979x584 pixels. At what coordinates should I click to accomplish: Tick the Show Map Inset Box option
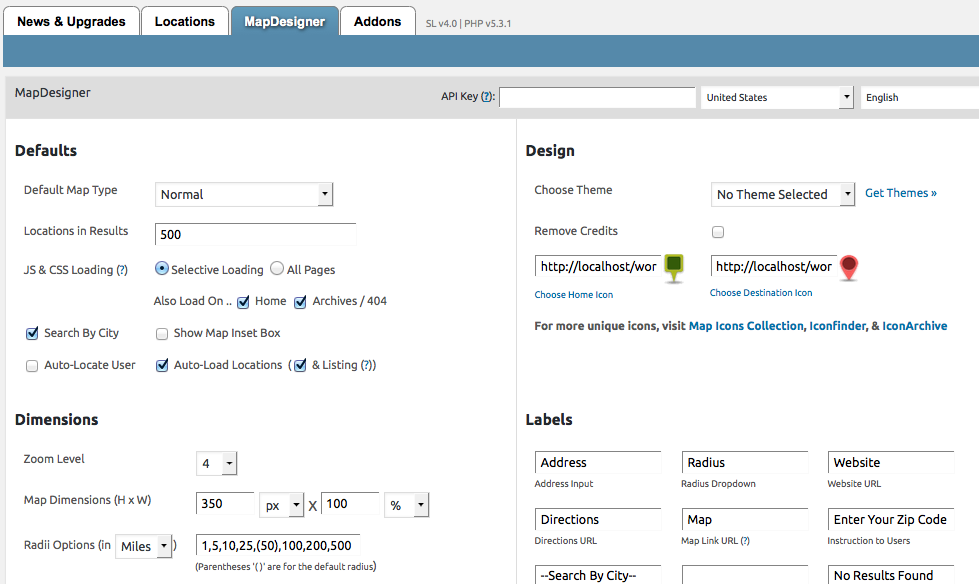(162, 334)
